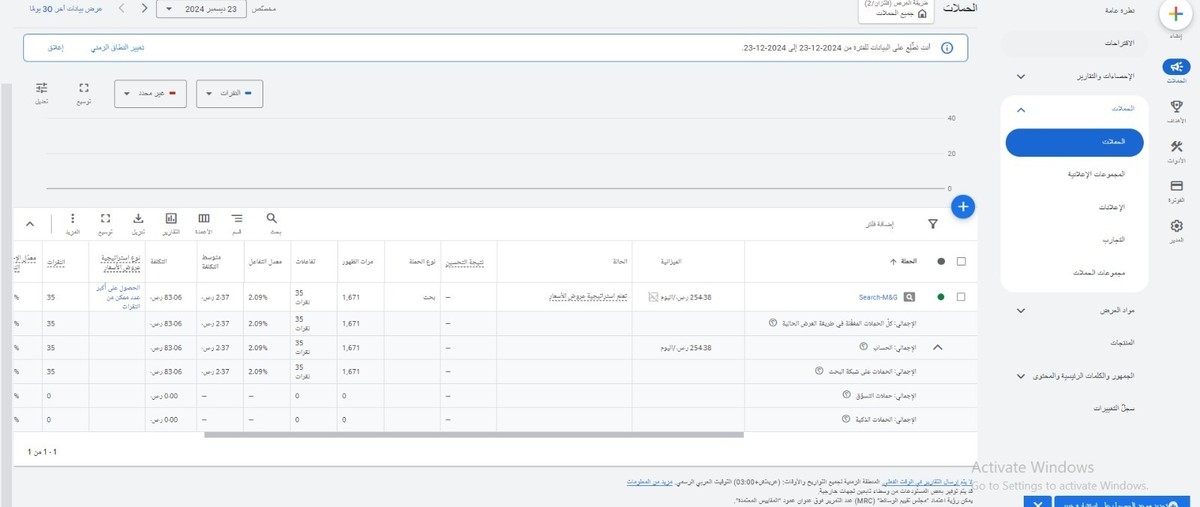Expand Assets section in navigation
The height and width of the screenshot is (507, 1200).
pyautogui.click(x=1020, y=310)
